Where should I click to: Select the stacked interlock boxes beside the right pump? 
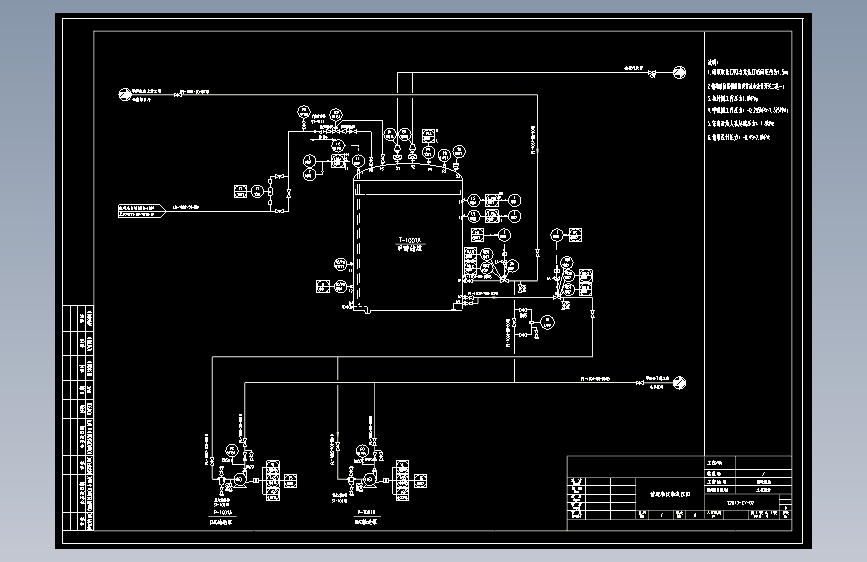pos(402,480)
